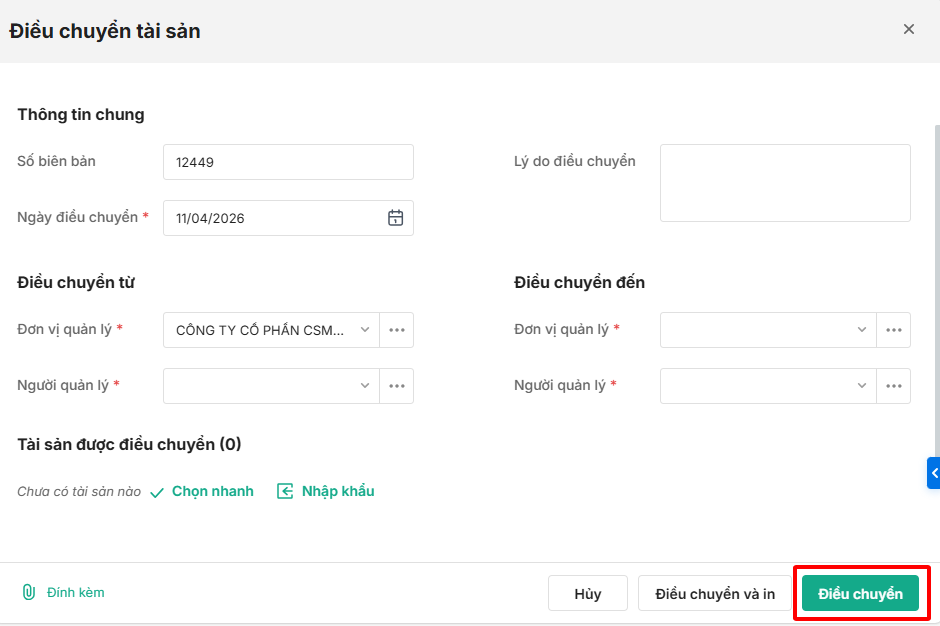Open the calendar date picker icon

[395, 218]
